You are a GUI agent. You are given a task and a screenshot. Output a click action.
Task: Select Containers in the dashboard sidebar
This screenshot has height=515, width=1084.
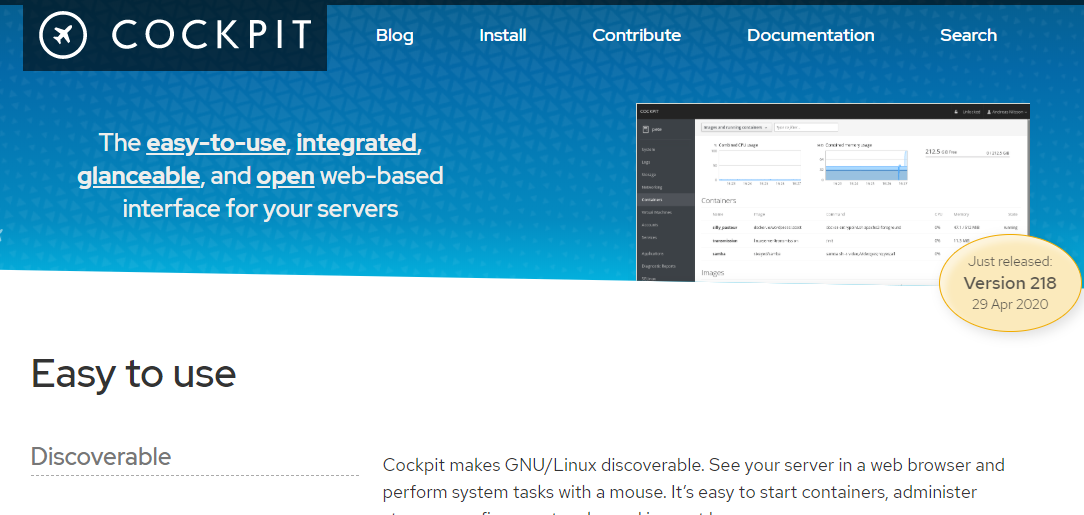click(653, 199)
